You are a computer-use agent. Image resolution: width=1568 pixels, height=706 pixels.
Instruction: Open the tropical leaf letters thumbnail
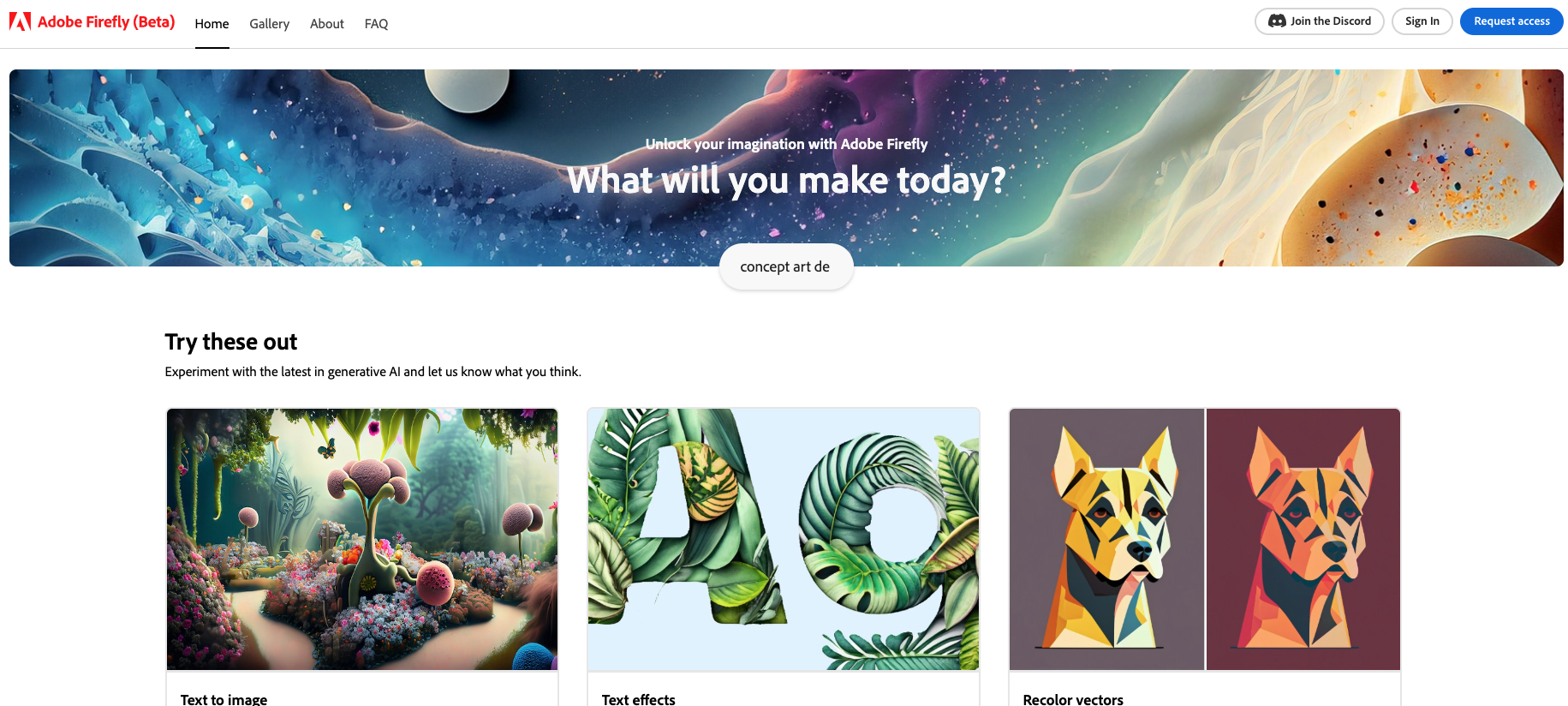point(784,539)
